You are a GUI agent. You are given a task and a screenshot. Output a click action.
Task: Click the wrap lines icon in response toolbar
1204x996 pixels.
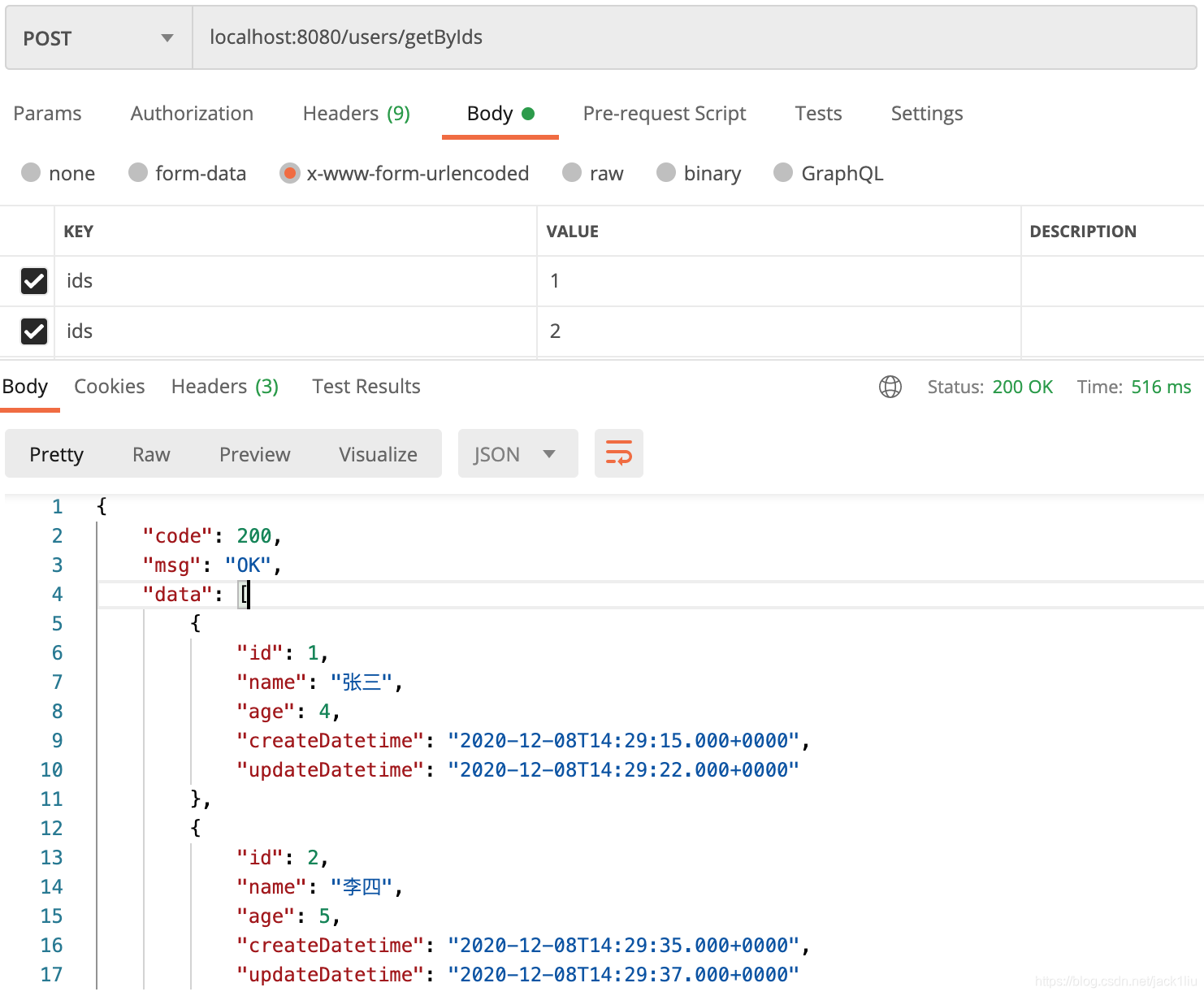coord(618,453)
